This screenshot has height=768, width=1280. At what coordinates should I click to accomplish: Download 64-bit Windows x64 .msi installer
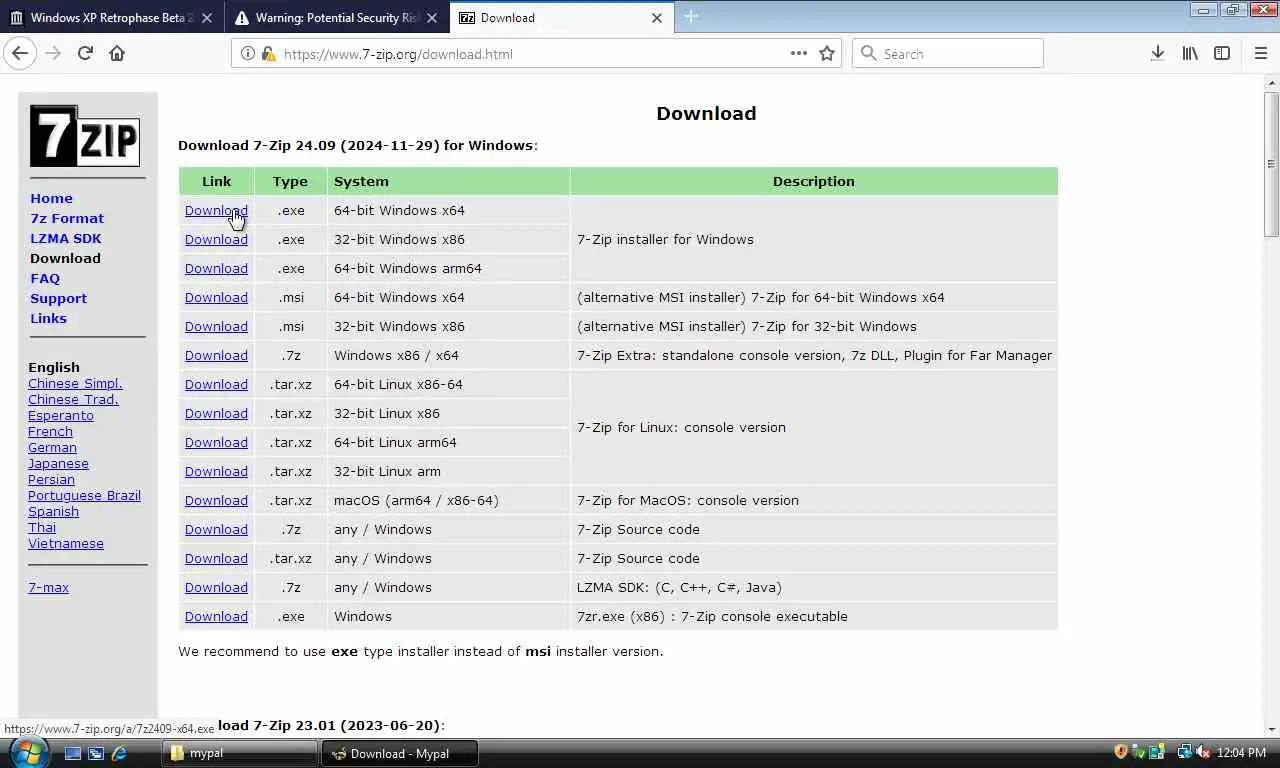pyautogui.click(x=216, y=297)
